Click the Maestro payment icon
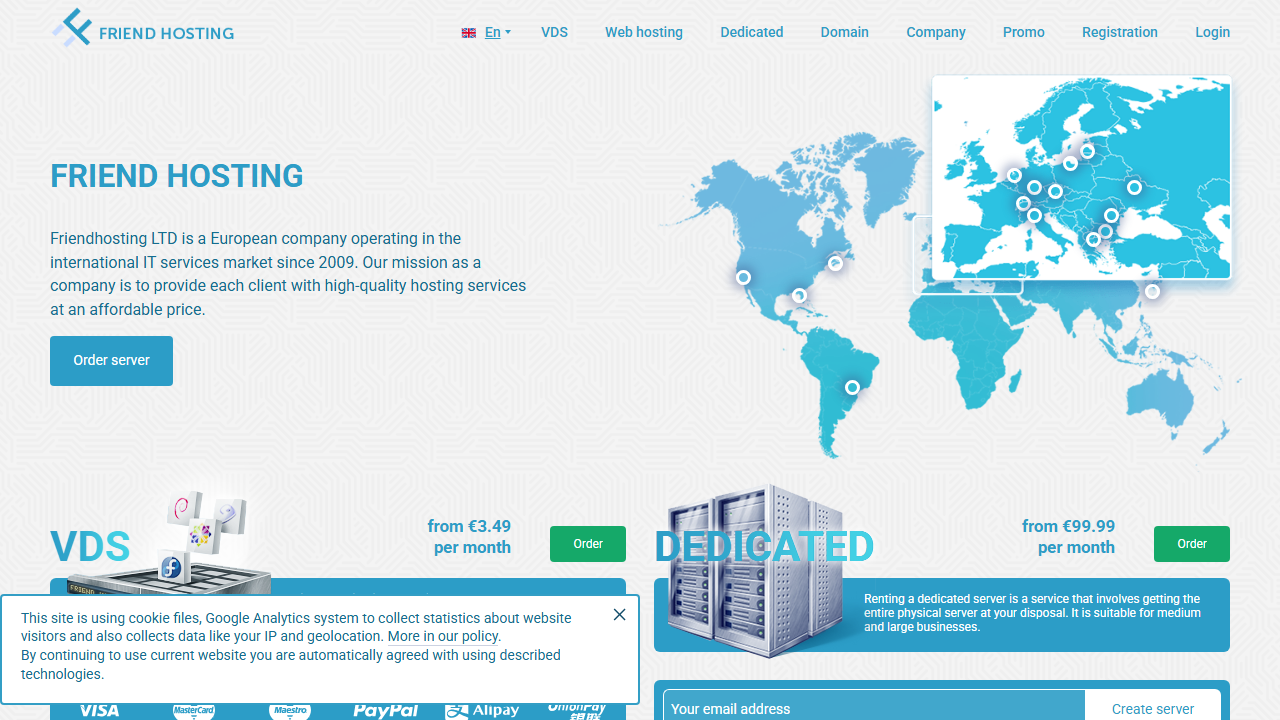Viewport: 1280px width, 720px height. [x=290, y=711]
